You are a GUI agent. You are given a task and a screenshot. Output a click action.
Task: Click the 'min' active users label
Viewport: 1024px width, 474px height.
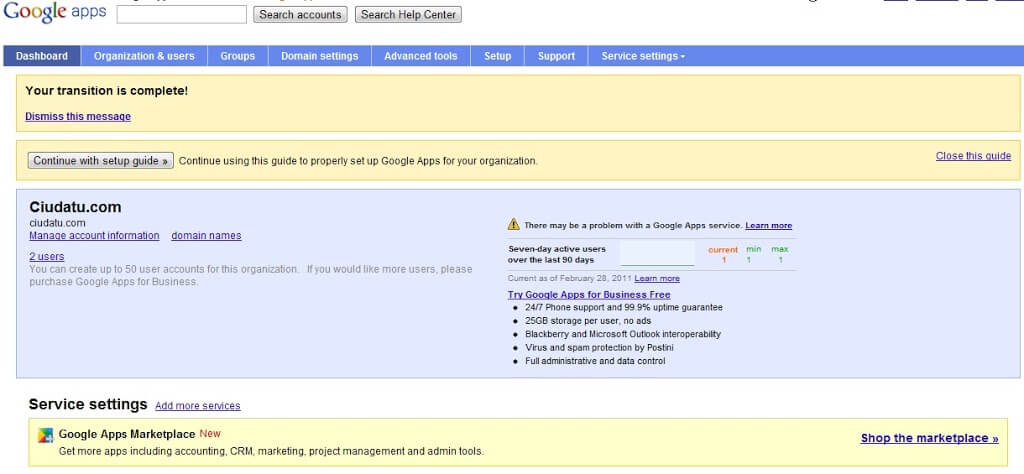[754, 249]
